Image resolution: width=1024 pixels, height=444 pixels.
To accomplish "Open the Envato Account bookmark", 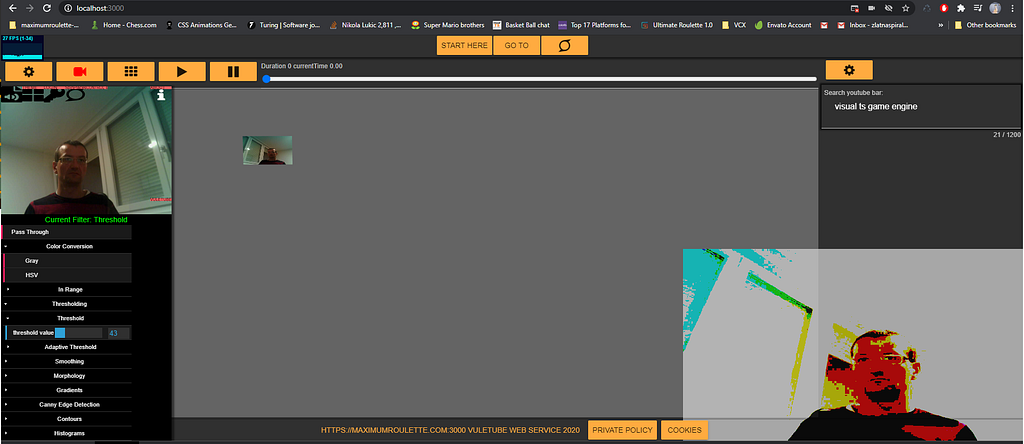I will pos(783,25).
